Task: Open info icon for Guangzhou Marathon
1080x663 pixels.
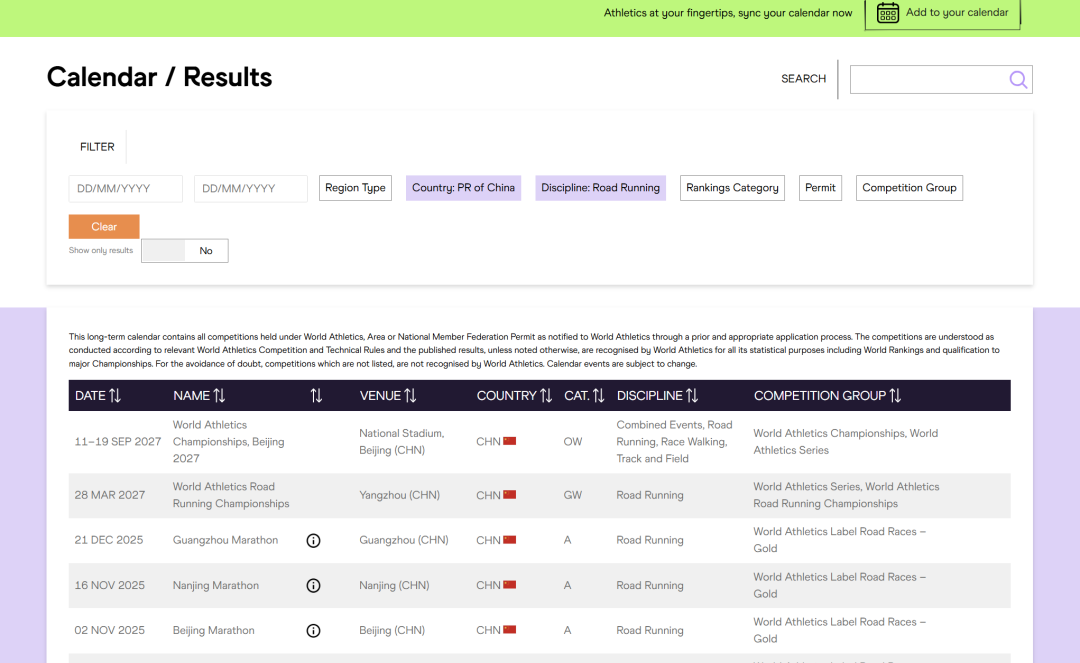Action: pyautogui.click(x=313, y=540)
